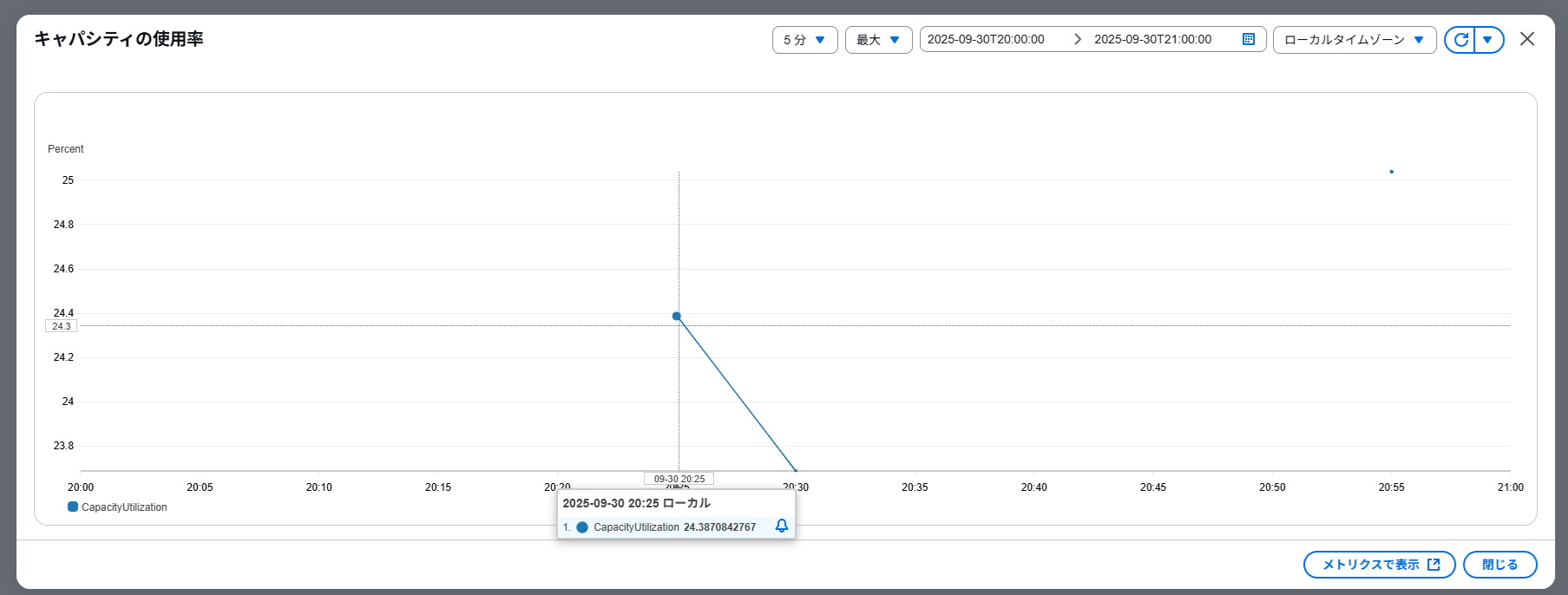This screenshot has height=595, width=1568.
Task: Expand the 5分 period dropdown
Action: tap(804, 40)
